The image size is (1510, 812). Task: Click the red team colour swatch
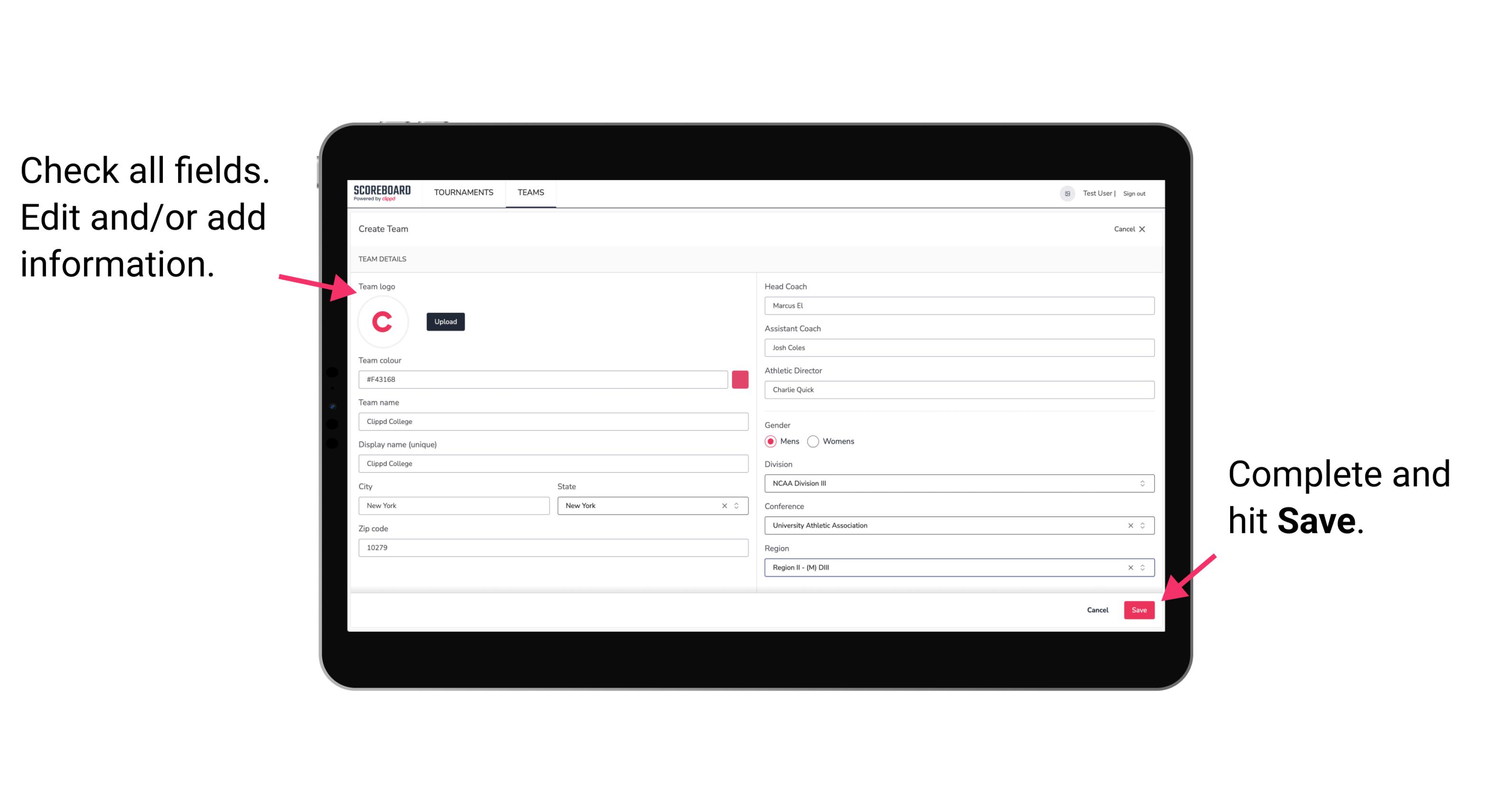click(x=740, y=379)
